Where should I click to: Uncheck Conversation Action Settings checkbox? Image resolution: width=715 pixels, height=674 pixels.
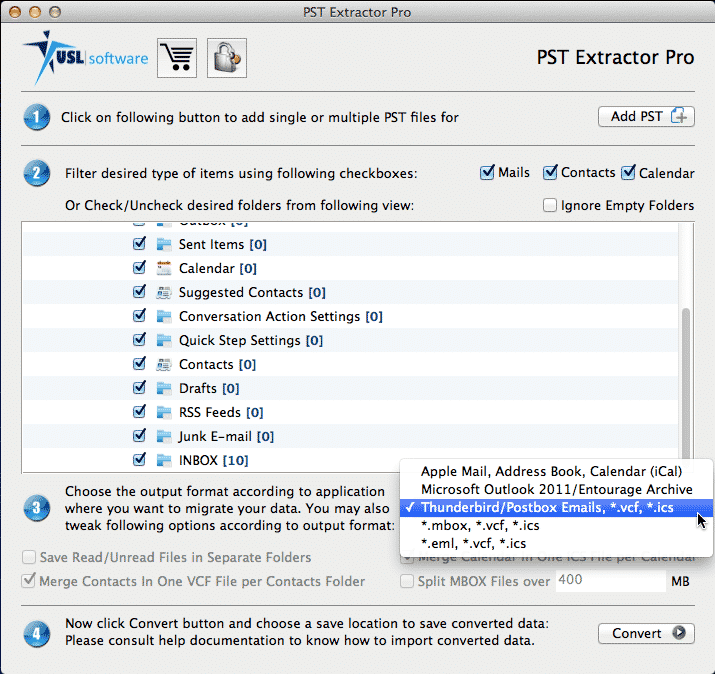(x=139, y=316)
